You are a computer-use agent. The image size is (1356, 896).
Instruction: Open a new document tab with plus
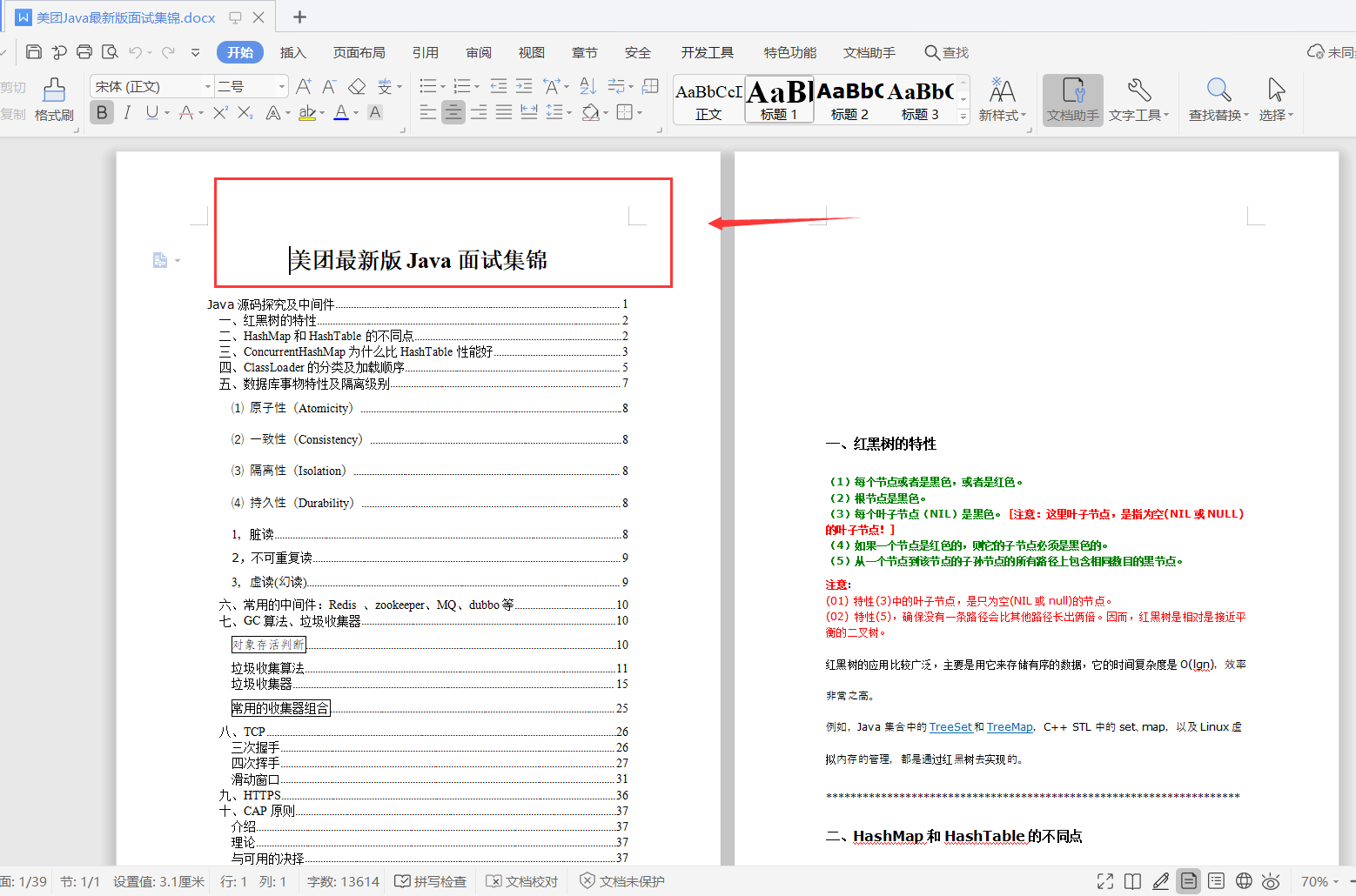(x=299, y=17)
